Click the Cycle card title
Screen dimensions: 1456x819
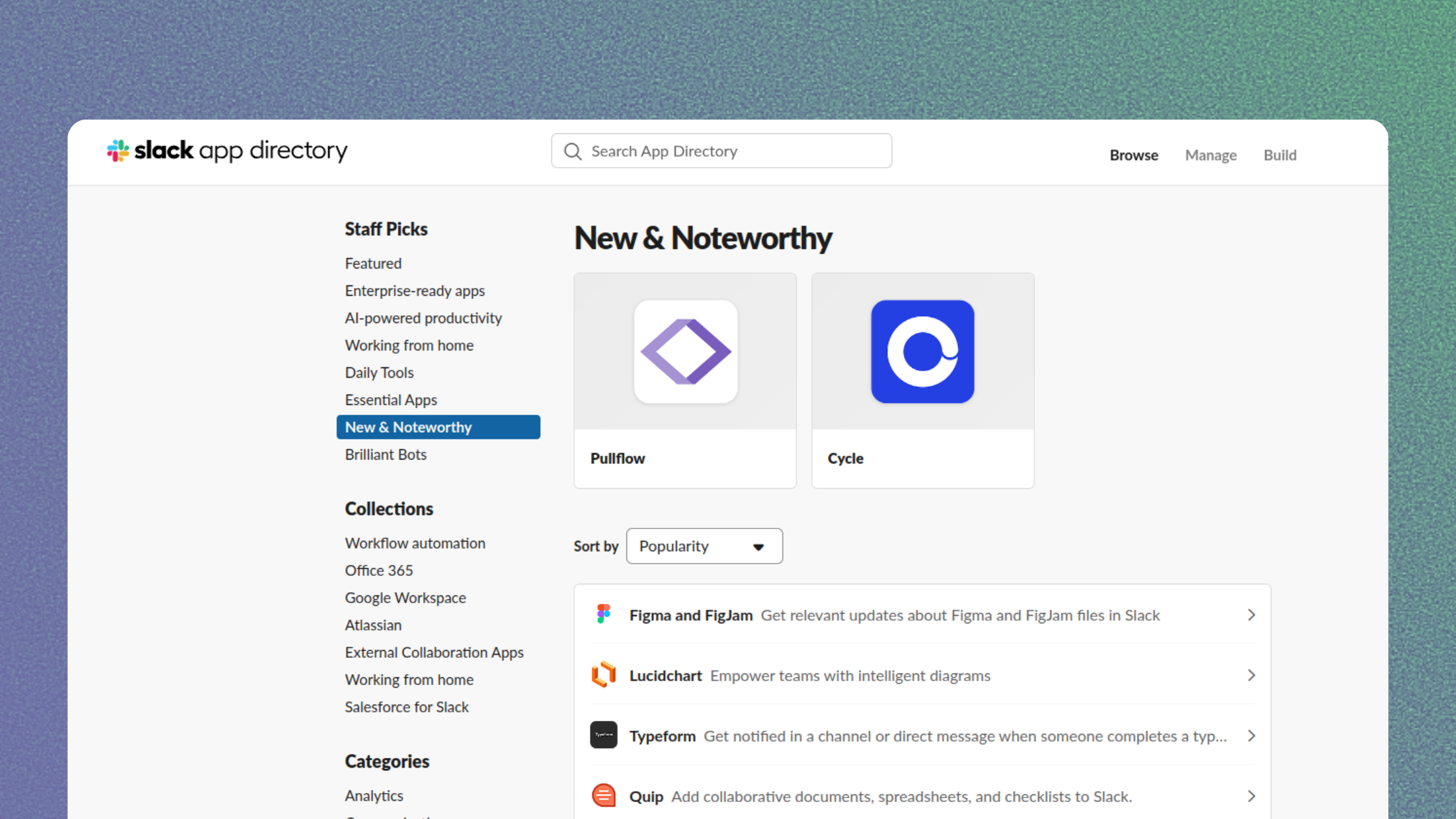pyautogui.click(x=845, y=458)
